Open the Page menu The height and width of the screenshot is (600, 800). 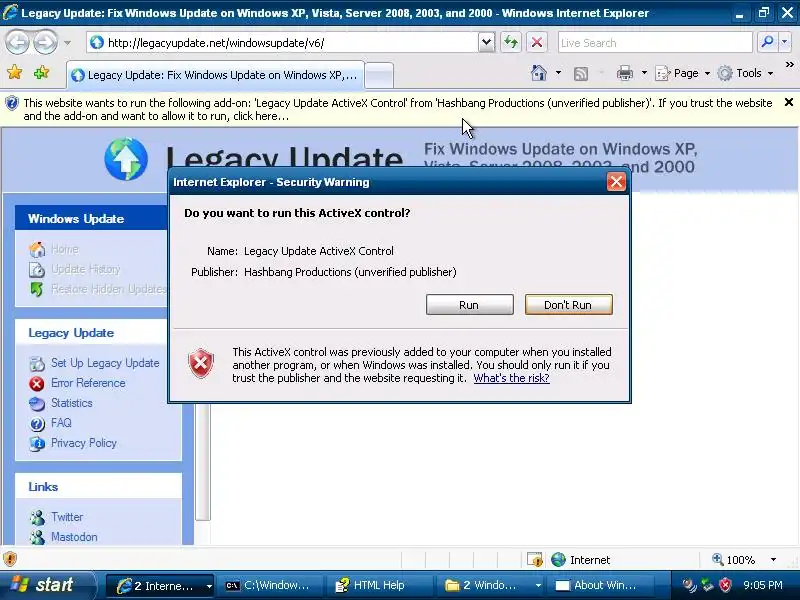682,73
